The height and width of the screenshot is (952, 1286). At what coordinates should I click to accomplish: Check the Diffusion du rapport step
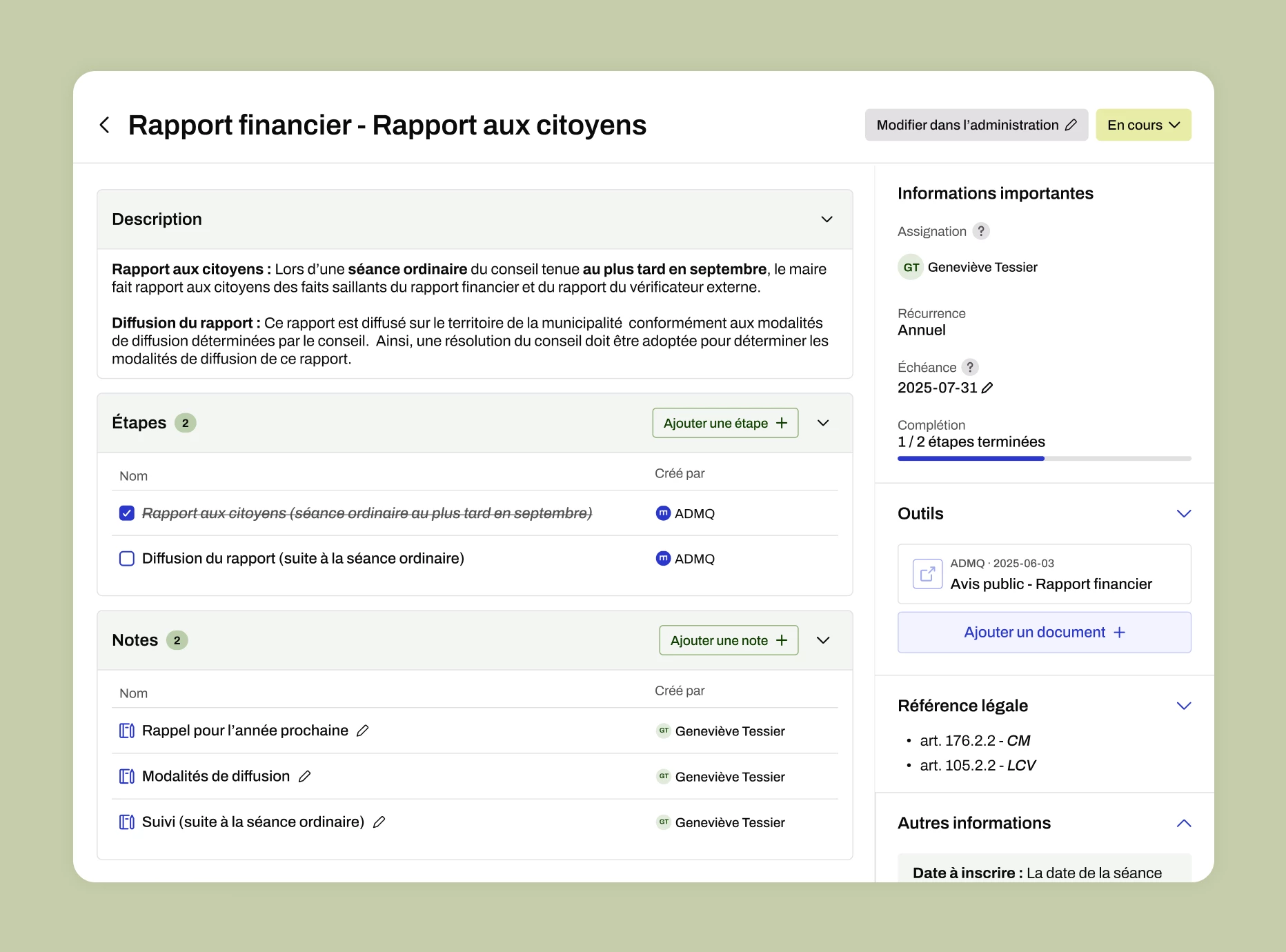click(127, 559)
